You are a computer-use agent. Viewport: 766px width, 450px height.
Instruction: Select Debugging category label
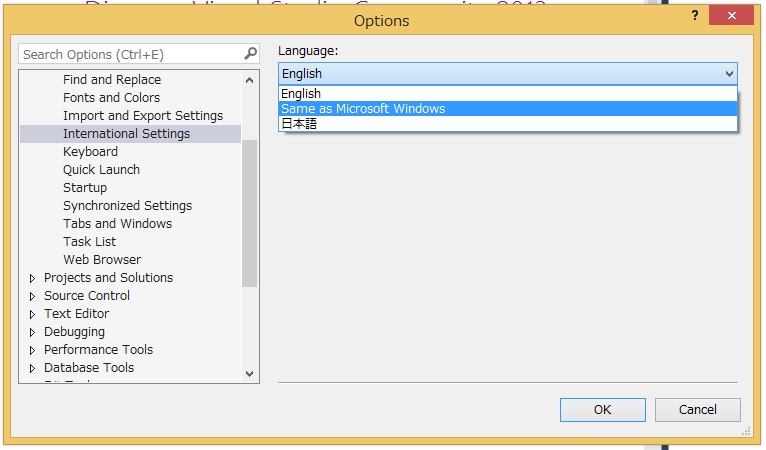pyautogui.click(x=74, y=332)
